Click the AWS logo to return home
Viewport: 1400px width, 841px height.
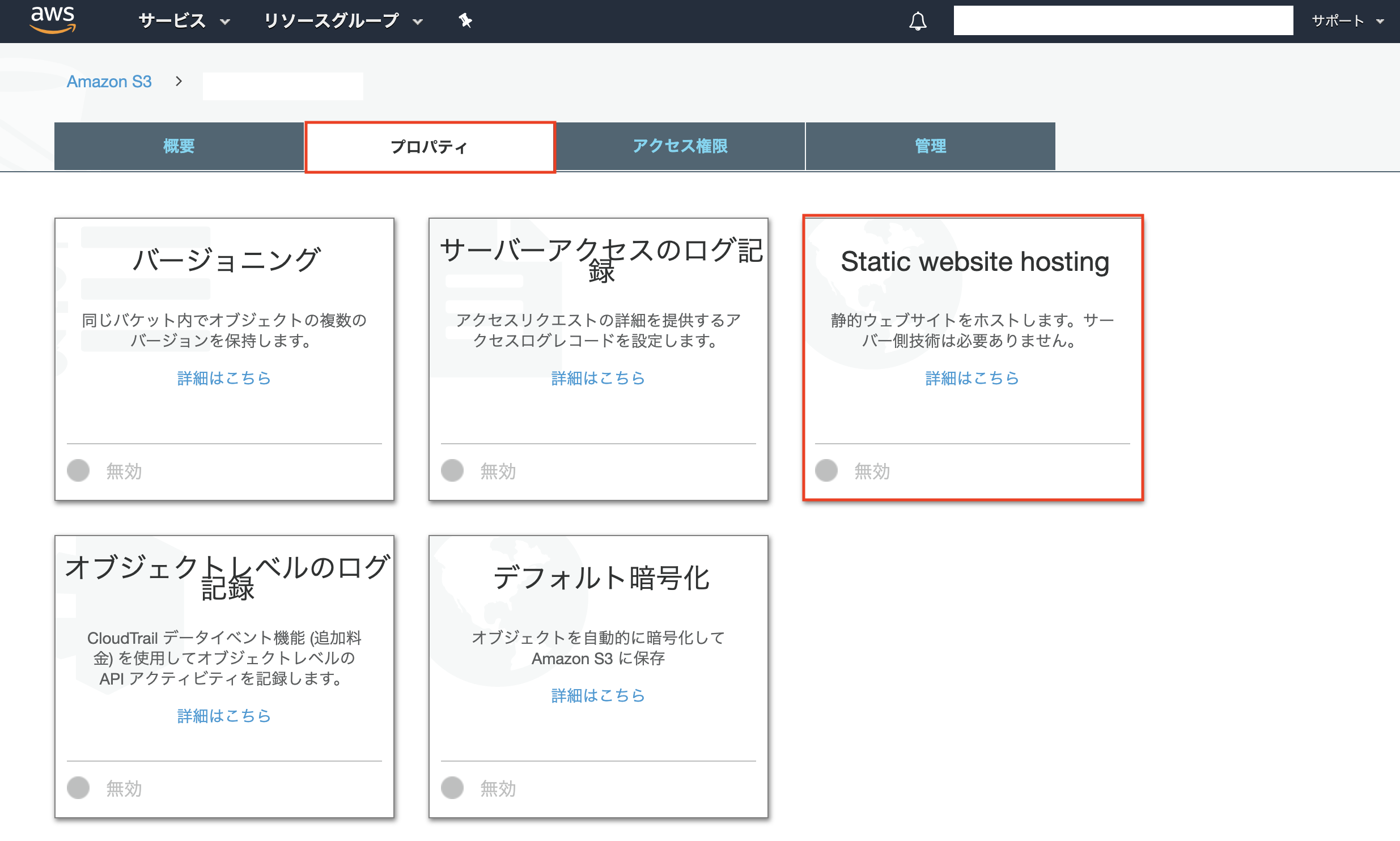53,20
